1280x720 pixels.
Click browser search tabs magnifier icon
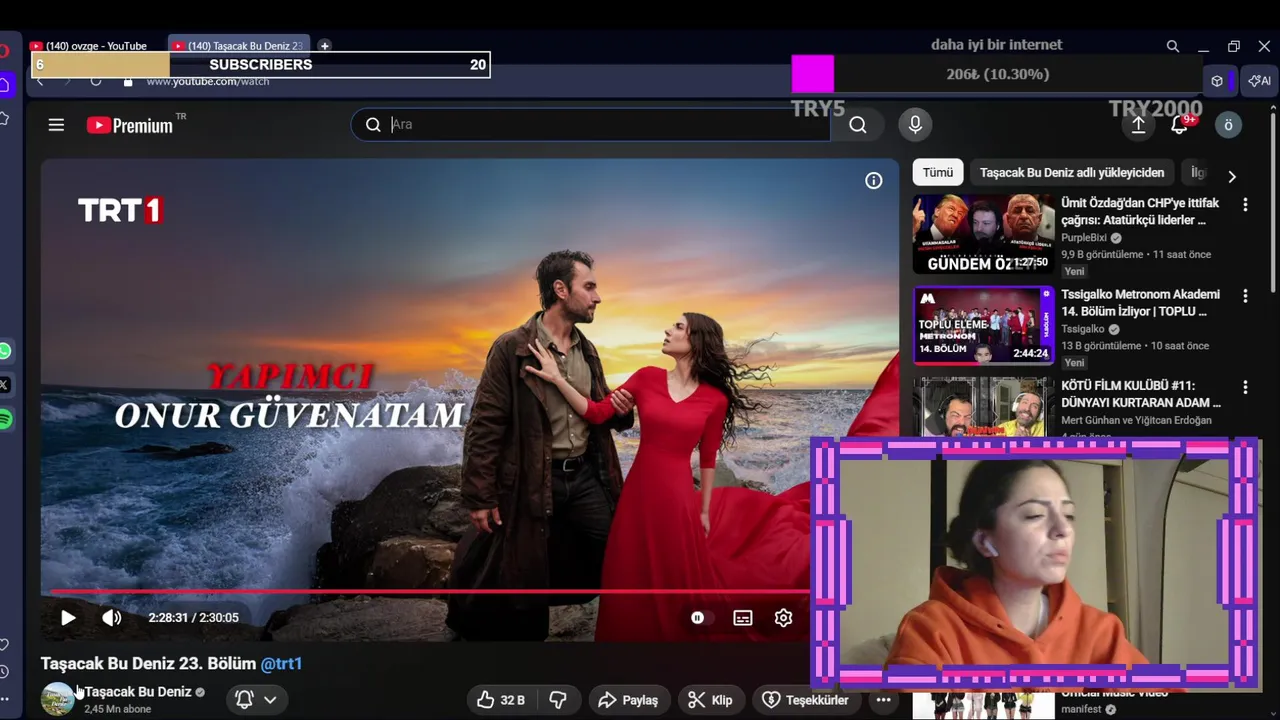click(x=1173, y=46)
